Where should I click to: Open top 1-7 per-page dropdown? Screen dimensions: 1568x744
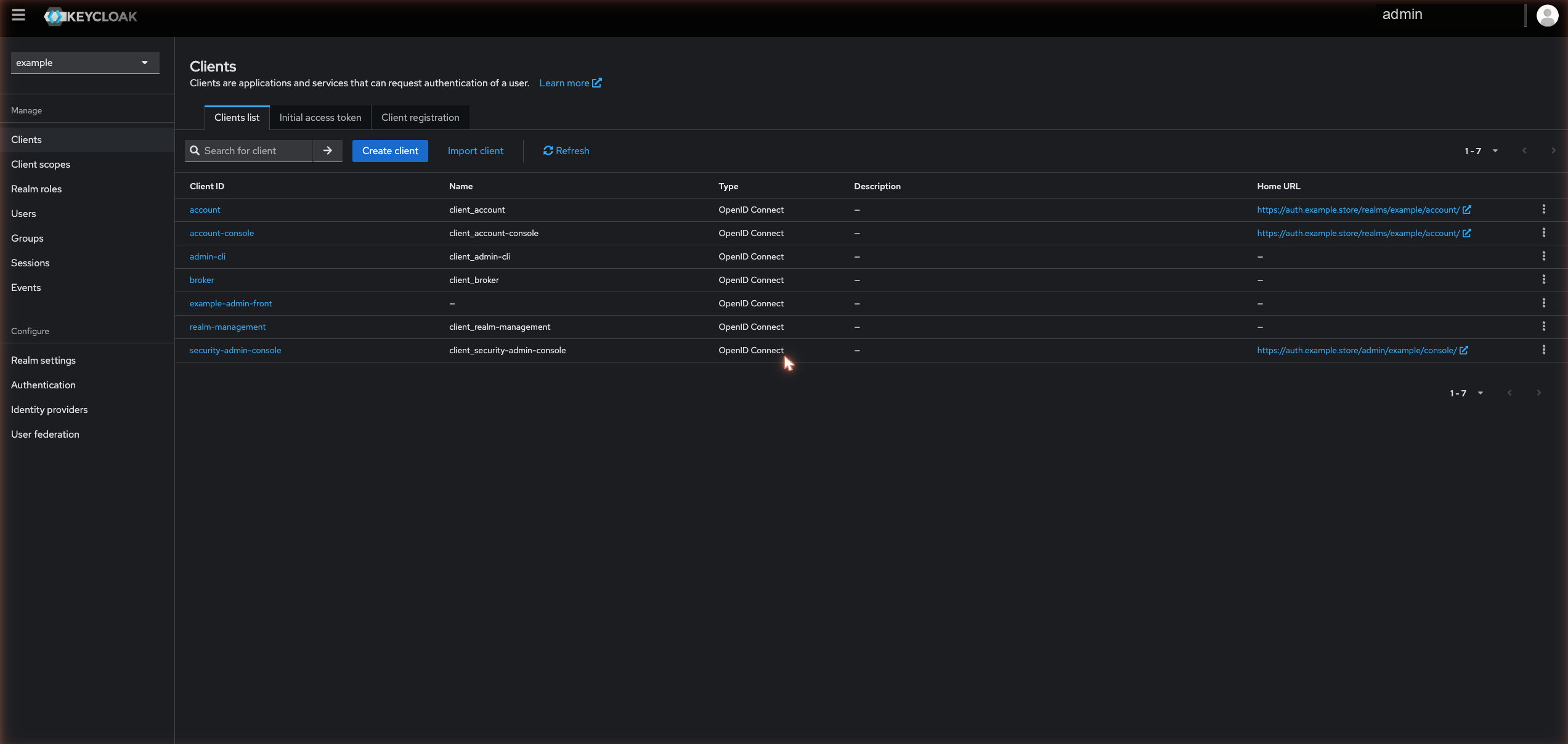click(x=1481, y=151)
